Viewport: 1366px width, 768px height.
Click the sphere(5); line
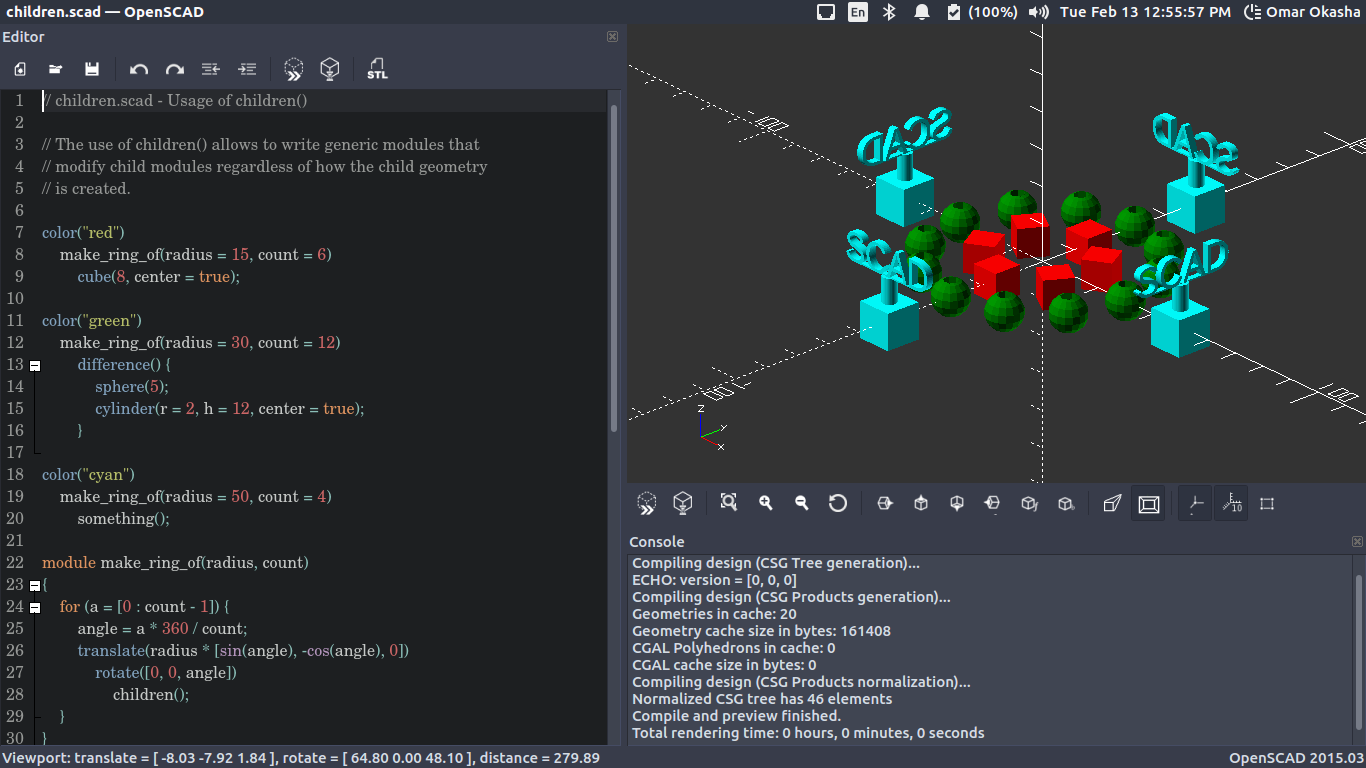coord(132,387)
